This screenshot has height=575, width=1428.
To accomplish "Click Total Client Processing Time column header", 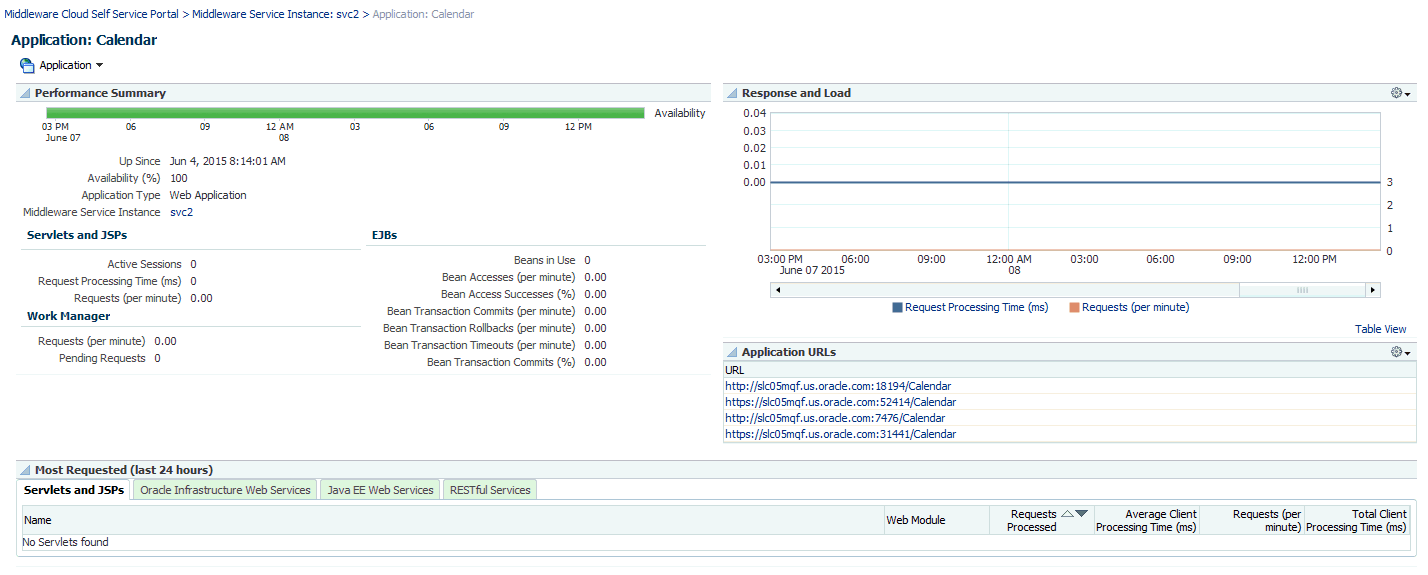I will 1356,520.
